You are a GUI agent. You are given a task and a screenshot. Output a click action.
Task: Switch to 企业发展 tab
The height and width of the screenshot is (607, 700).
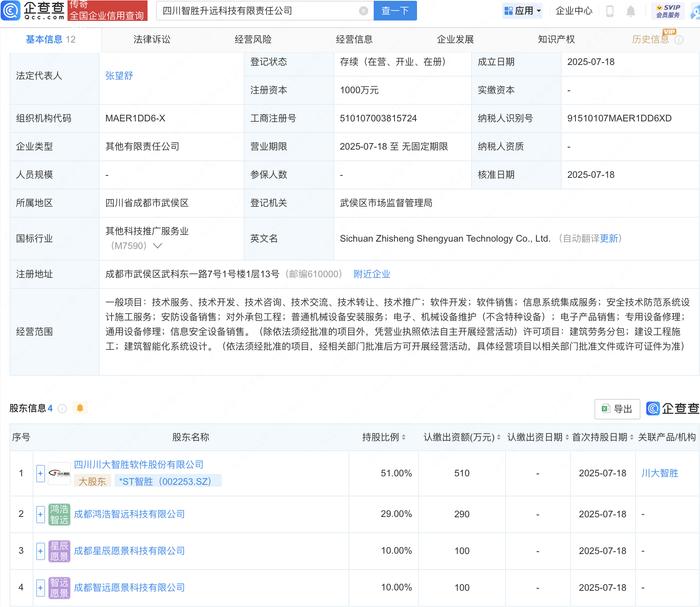tap(455, 39)
